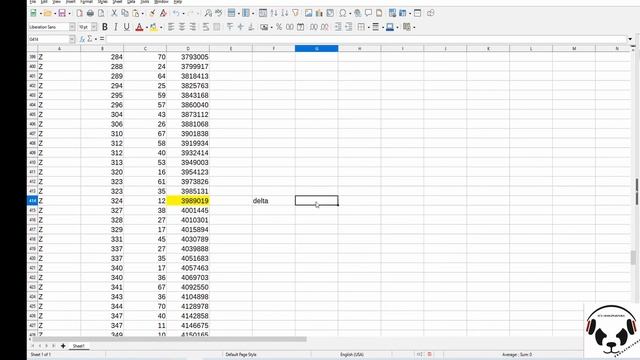Expand the Undo history arrow
Viewport: 640px width, 360px height.
coord(183,14)
